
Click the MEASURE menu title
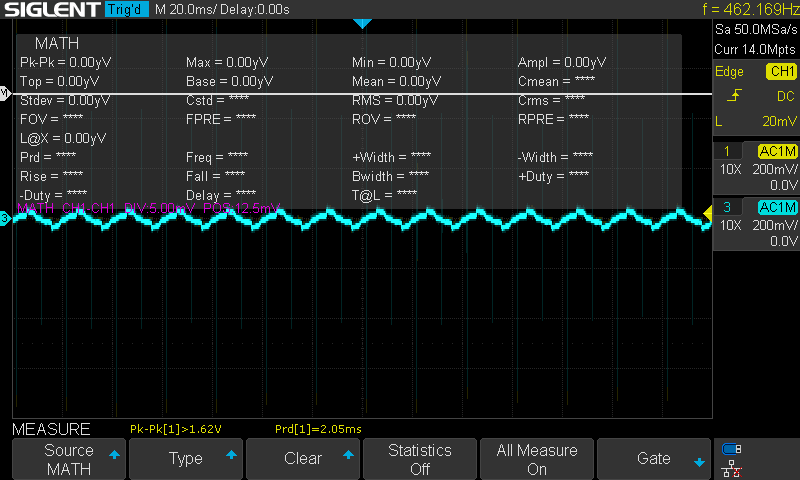(x=51, y=429)
